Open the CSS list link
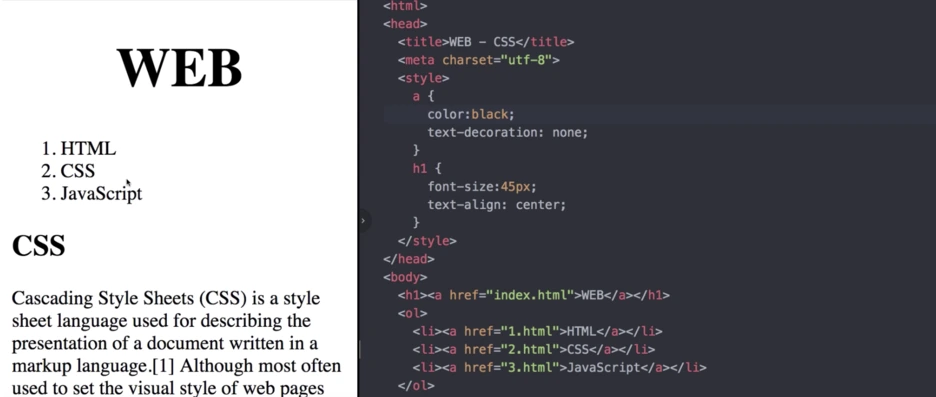Image resolution: width=936 pixels, height=397 pixels. pyautogui.click(x=78, y=171)
